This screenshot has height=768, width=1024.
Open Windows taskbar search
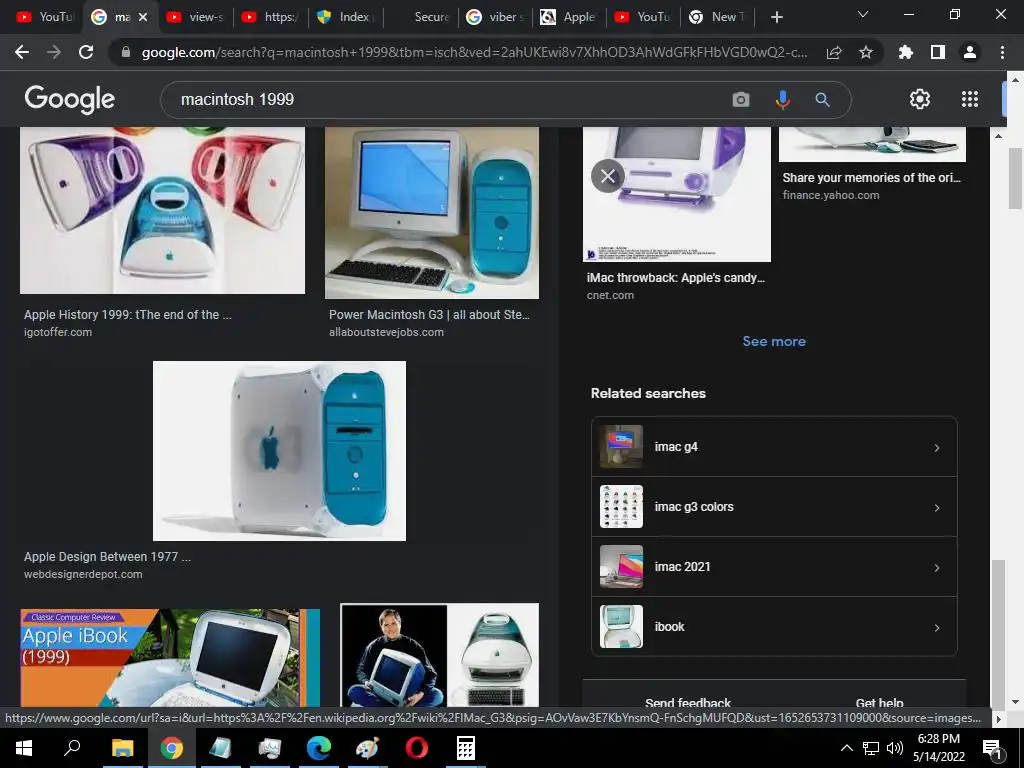pyautogui.click(x=72, y=748)
